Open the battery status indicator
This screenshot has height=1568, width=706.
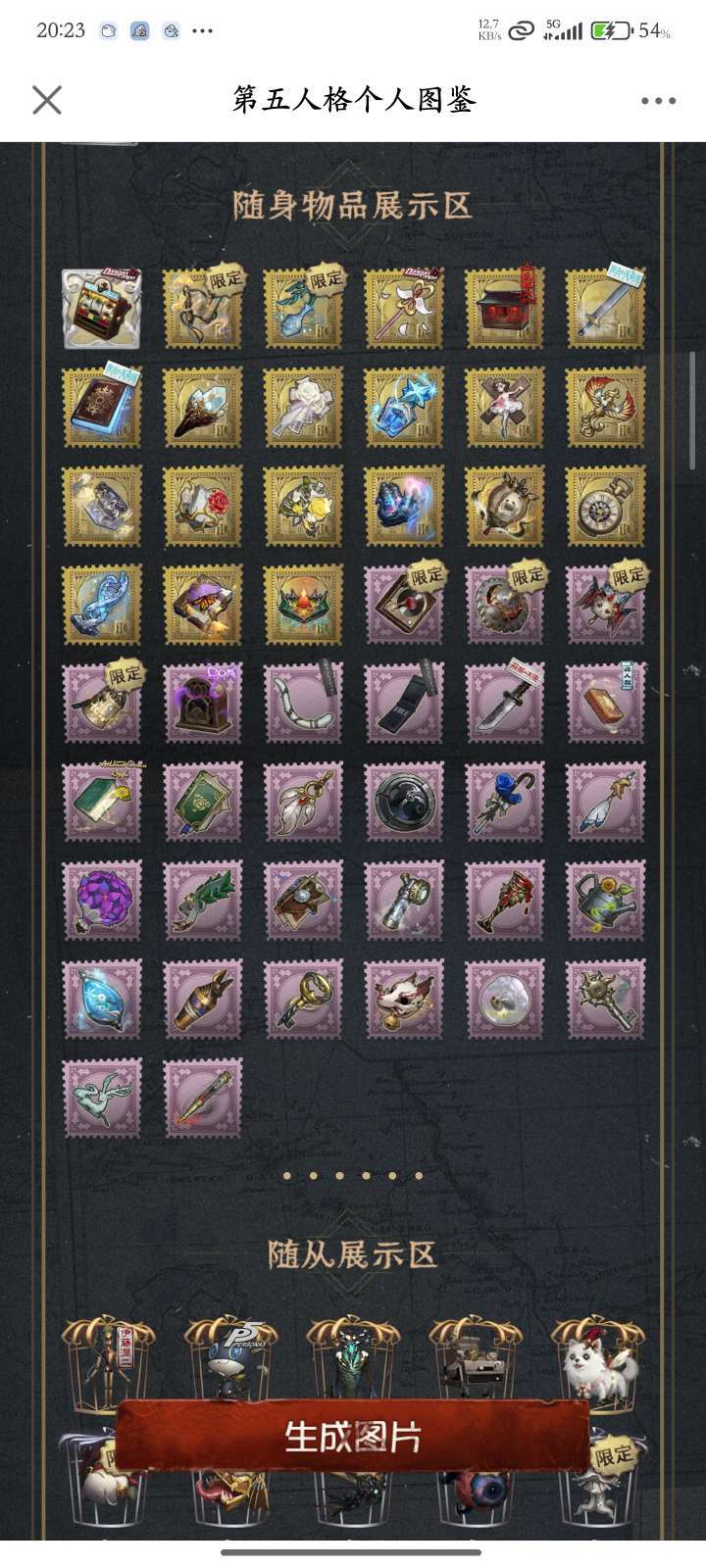pyautogui.click(x=609, y=30)
